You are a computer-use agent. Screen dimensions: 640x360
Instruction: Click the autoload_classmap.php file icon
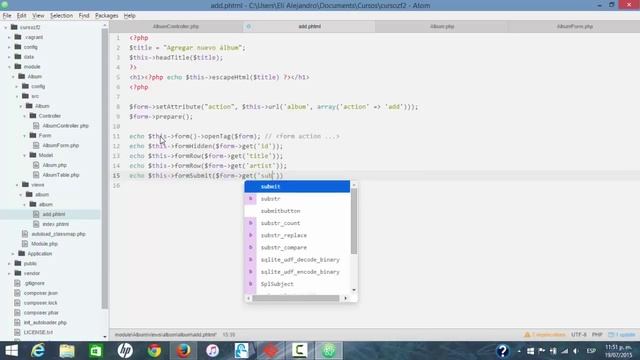(25, 234)
